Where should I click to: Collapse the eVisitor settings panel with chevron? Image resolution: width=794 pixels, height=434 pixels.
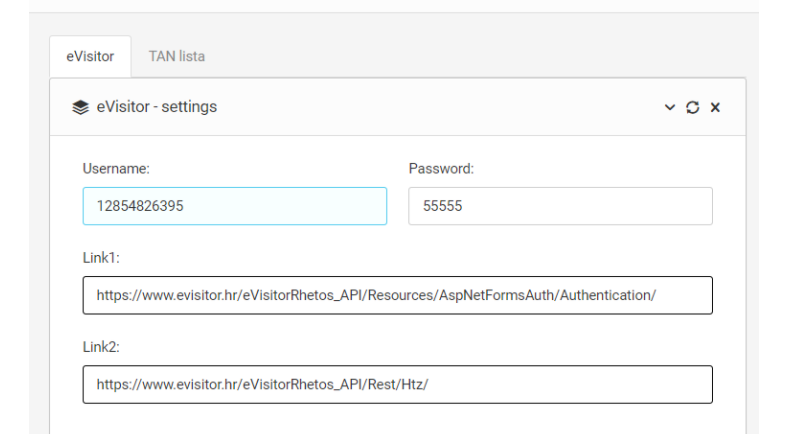click(x=669, y=107)
